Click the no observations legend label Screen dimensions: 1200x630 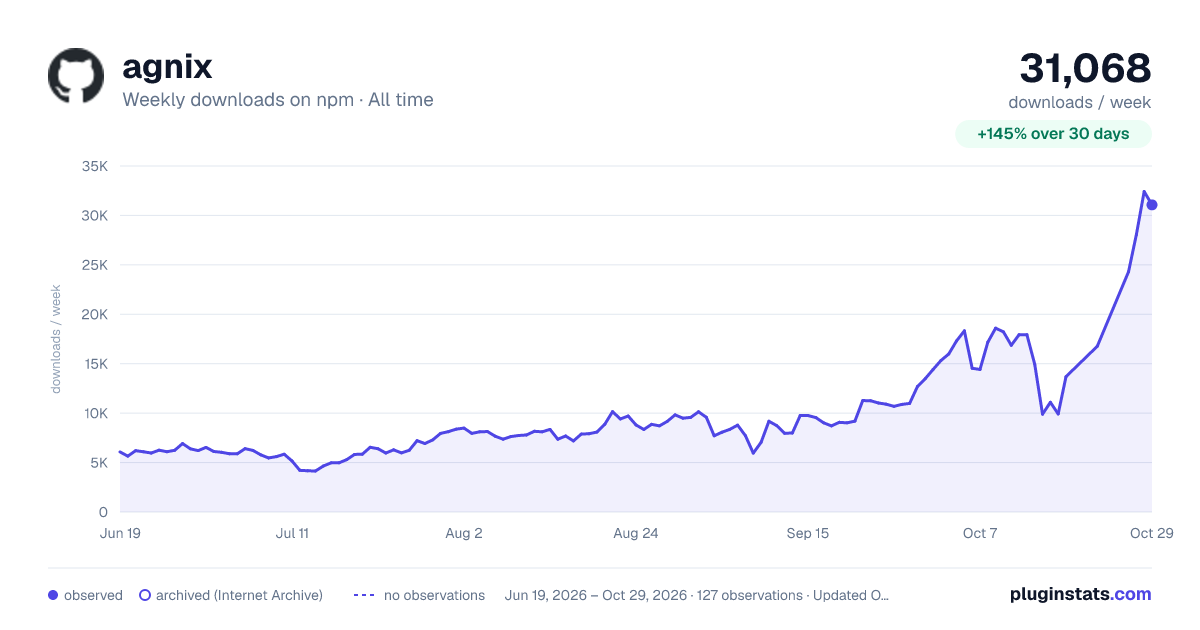[434, 595]
